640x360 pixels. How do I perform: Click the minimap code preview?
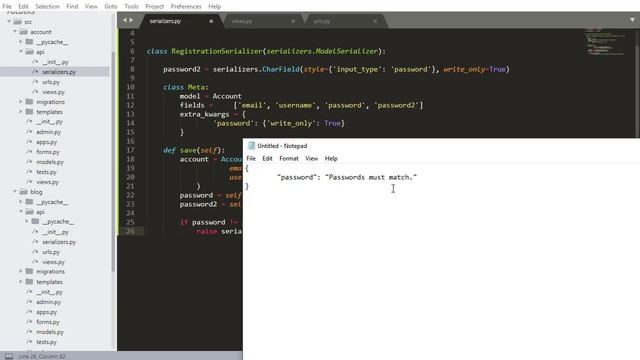[x=606, y=42]
